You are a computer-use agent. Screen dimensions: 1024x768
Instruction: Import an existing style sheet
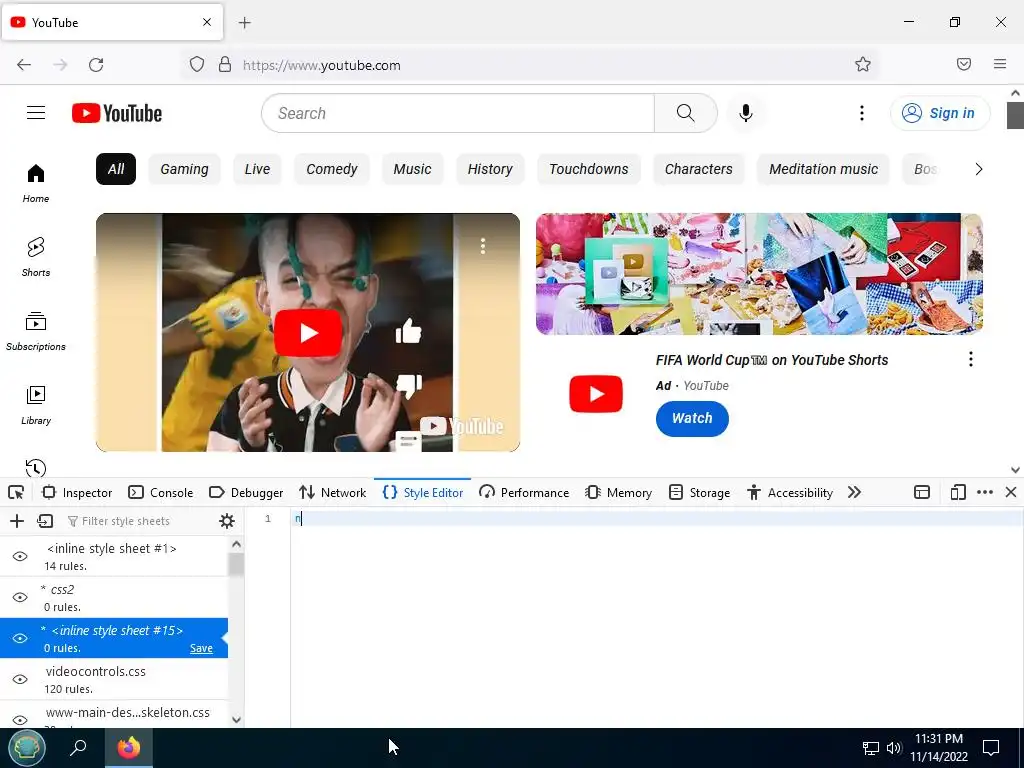(x=45, y=520)
